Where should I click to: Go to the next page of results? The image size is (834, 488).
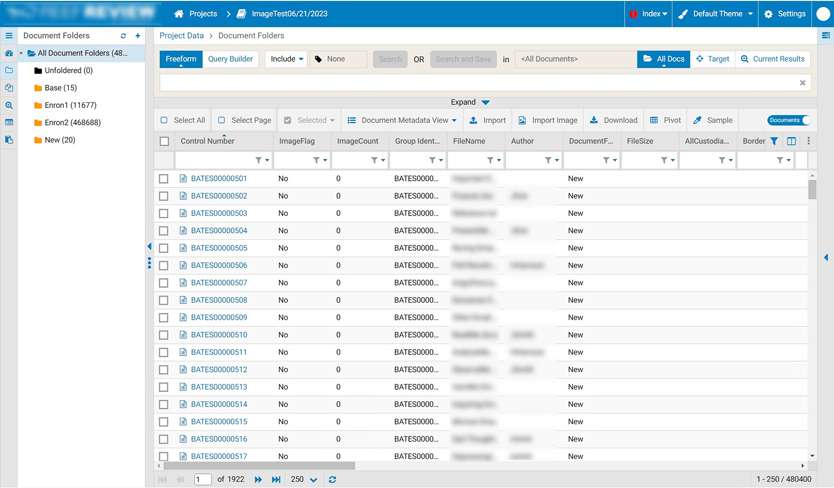tap(258, 480)
